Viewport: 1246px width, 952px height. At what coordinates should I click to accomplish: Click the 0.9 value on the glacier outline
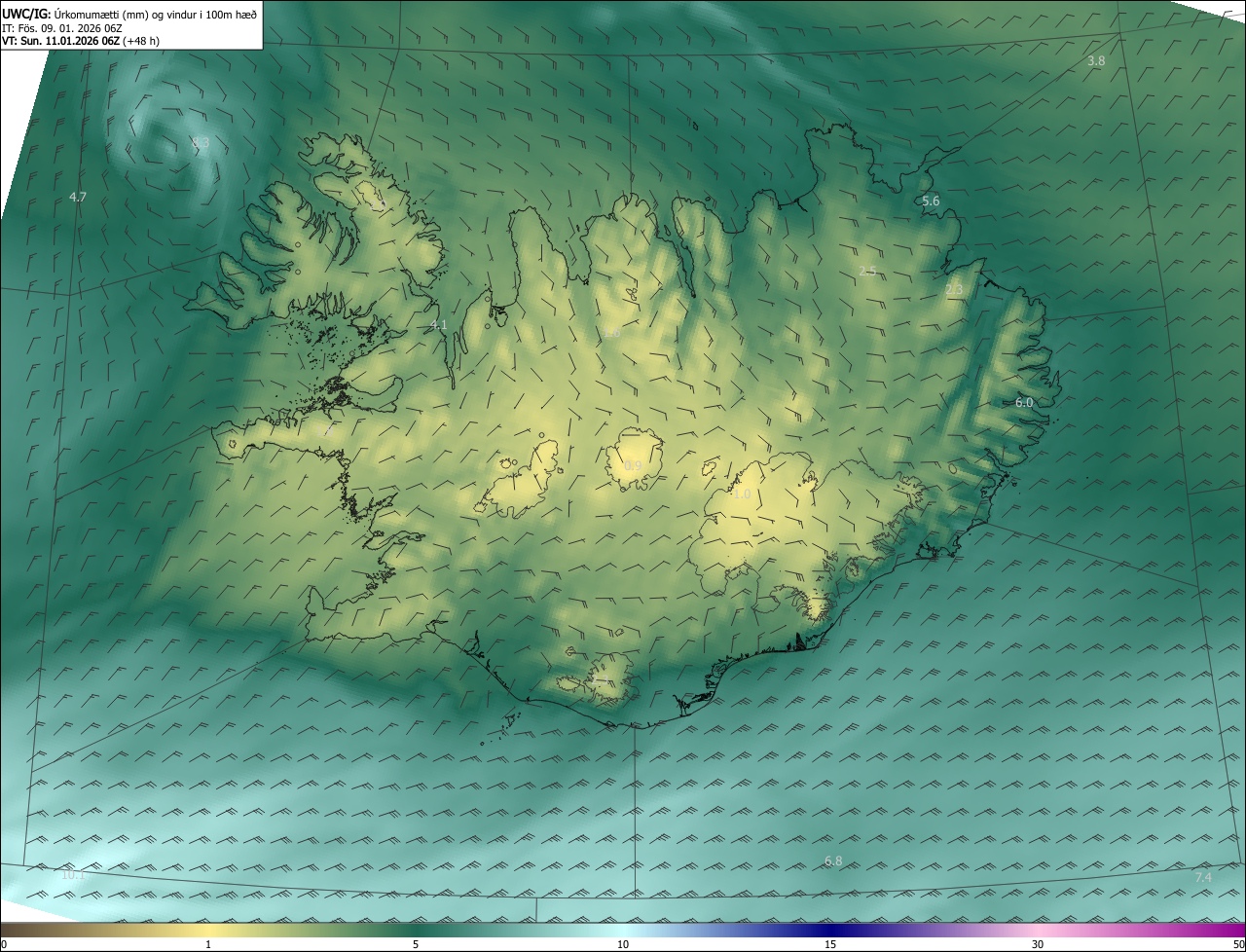pyautogui.click(x=633, y=466)
